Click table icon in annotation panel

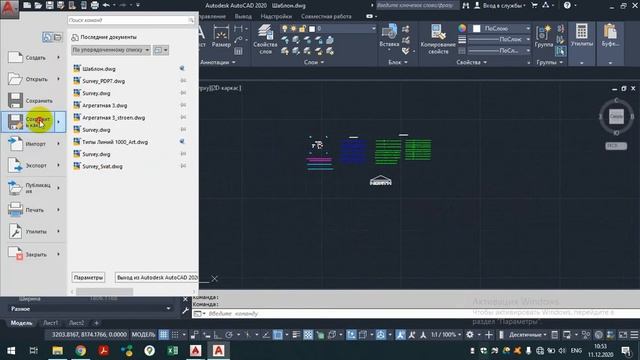238,51
